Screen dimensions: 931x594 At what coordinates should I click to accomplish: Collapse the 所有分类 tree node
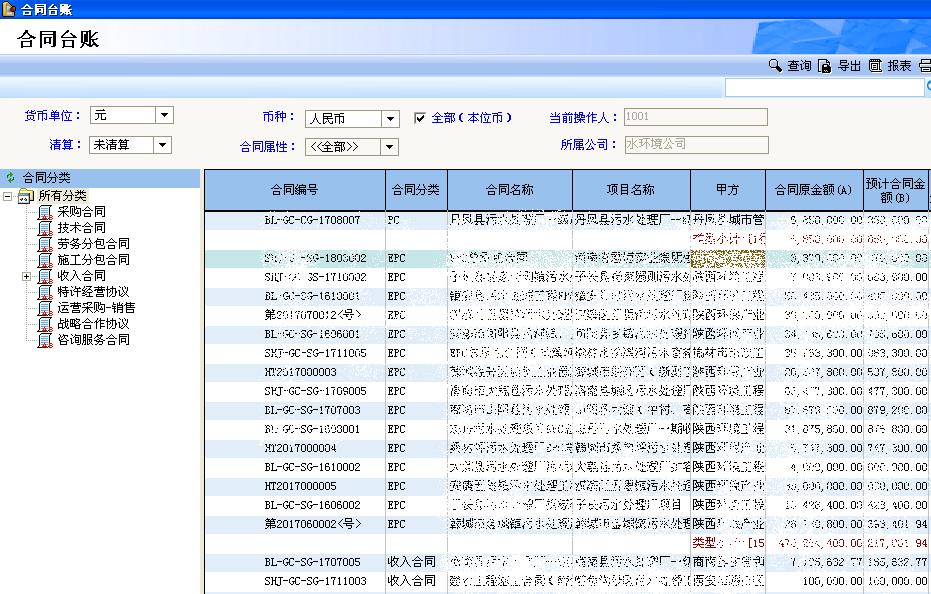9,196
